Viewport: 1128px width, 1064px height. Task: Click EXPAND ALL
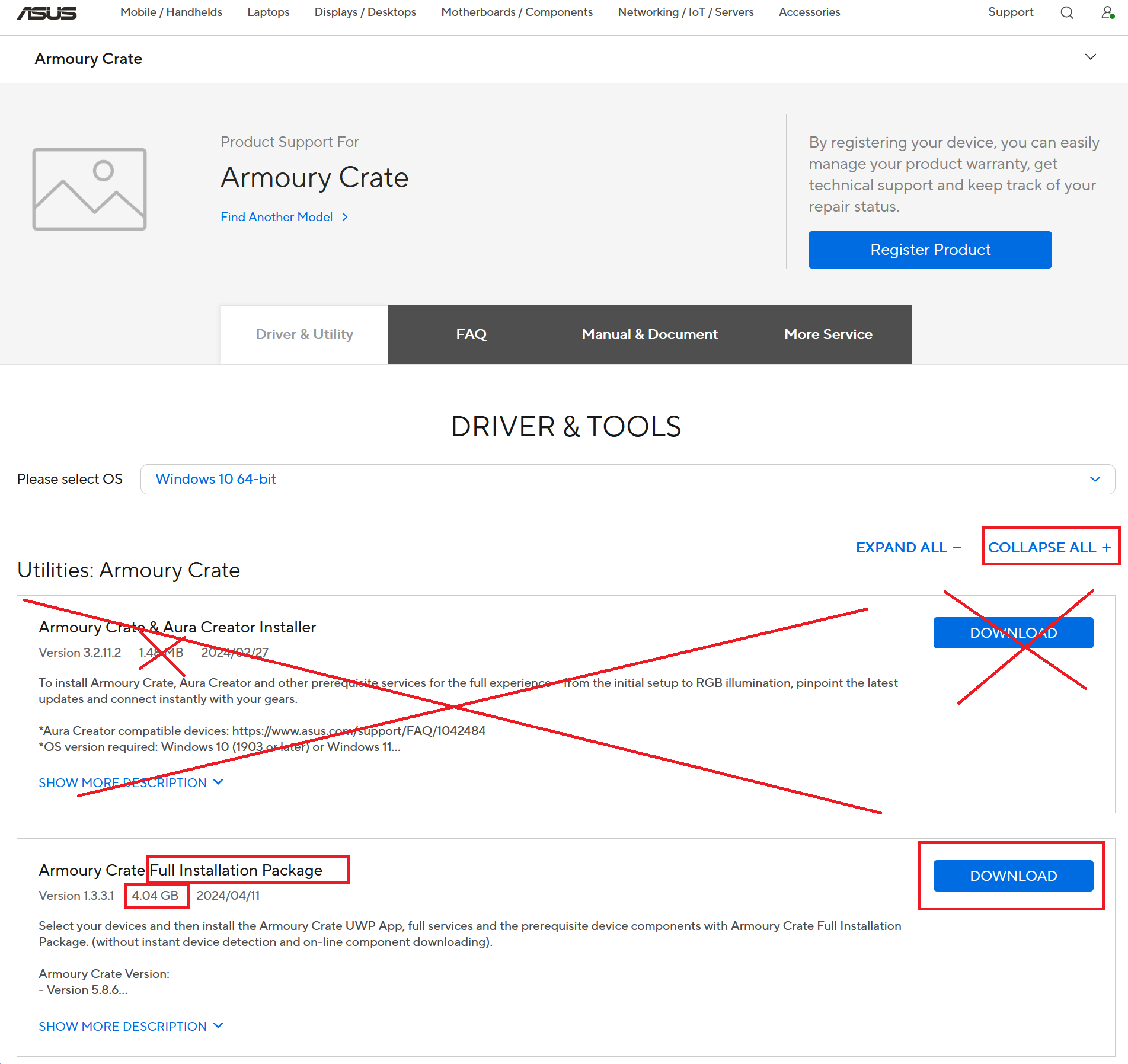(x=907, y=547)
